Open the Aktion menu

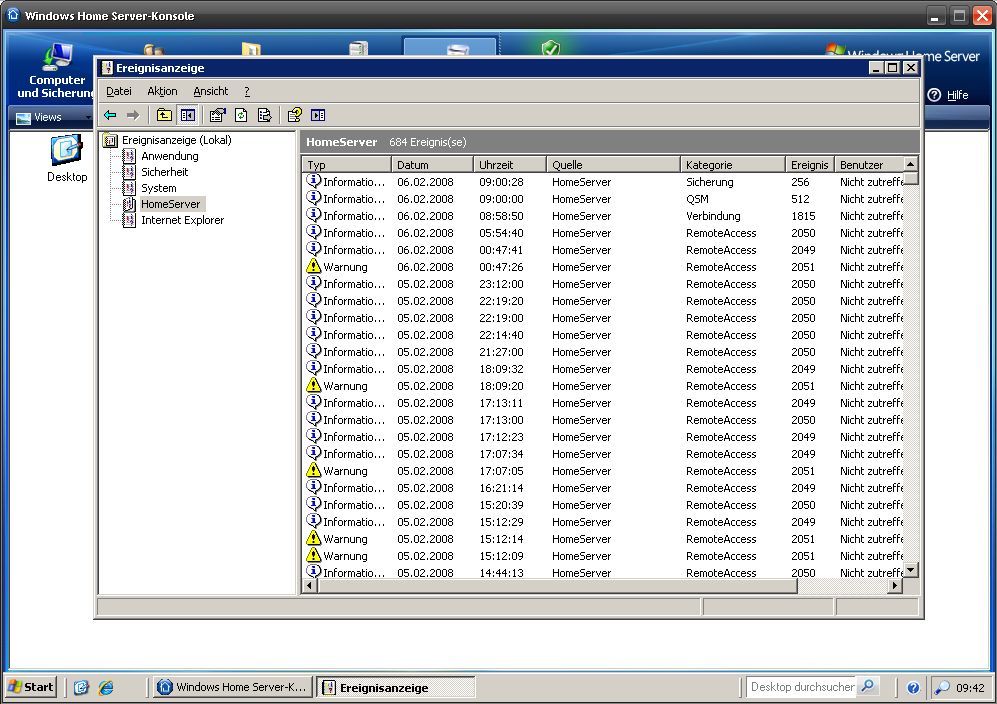pos(162,91)
